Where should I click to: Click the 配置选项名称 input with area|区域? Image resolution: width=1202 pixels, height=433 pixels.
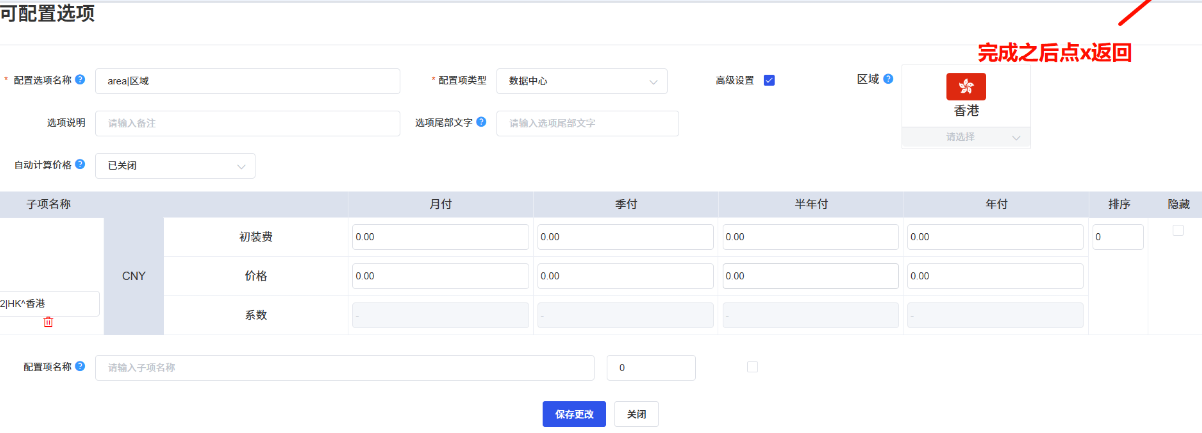[x=247, y=81]
